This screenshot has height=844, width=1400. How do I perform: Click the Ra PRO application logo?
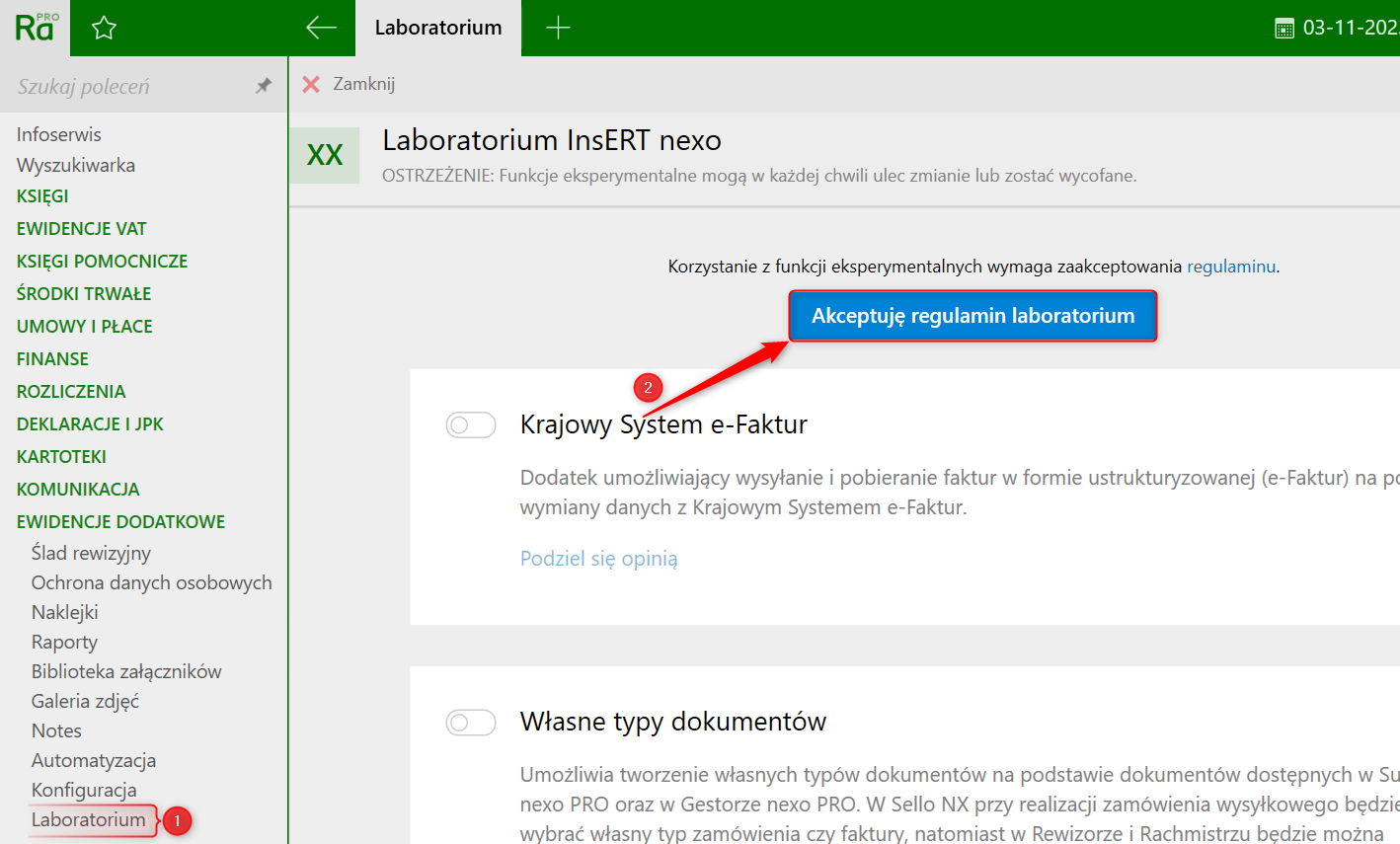point(36,28)
